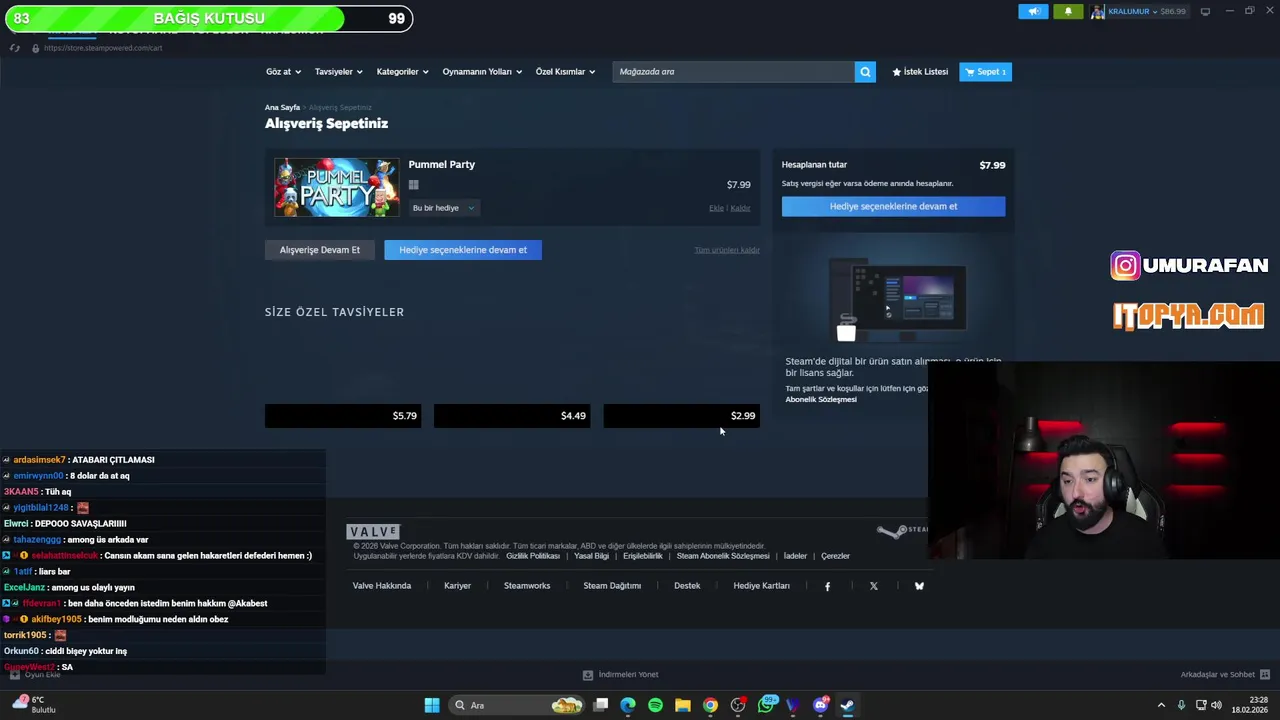Viewport: 1280px width, 720px height.
Task: Open Hediye Kartları footer link
Action: click(761, 586)
